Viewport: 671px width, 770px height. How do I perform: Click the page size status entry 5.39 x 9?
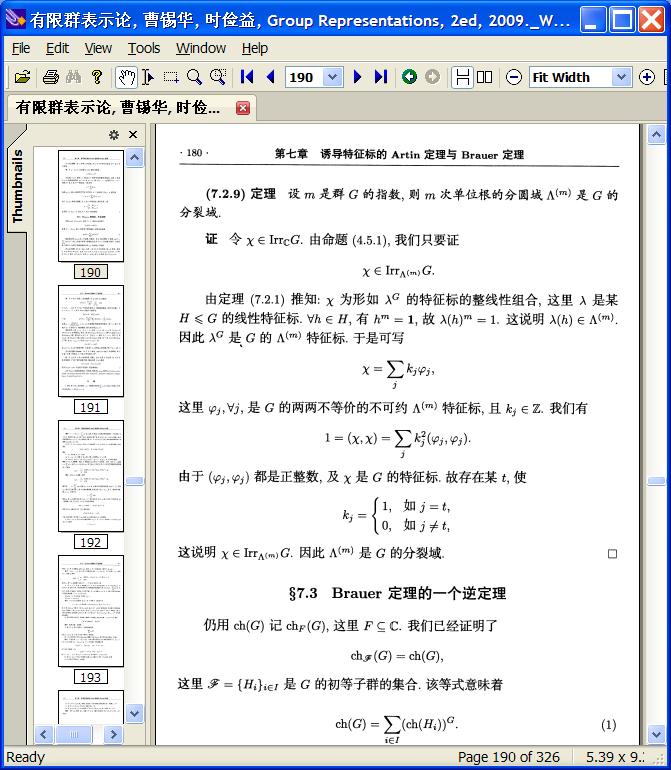(x=616, y=757)
